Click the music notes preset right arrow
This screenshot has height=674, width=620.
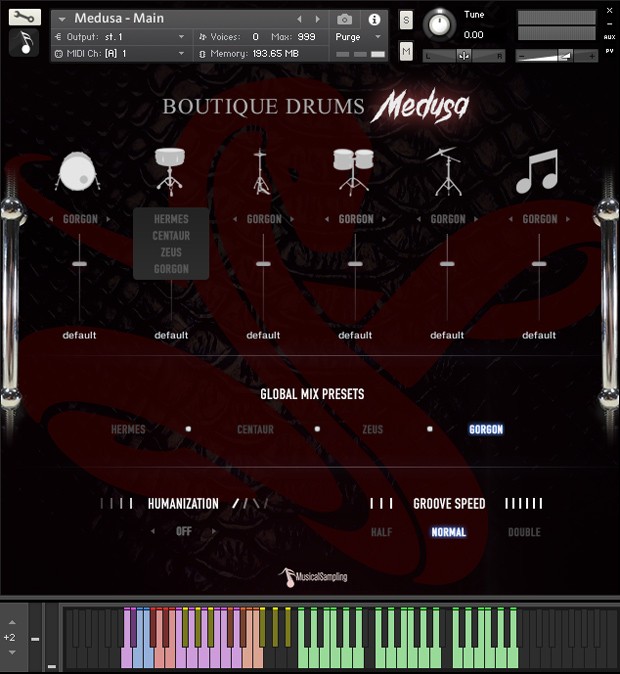point(568,219)
